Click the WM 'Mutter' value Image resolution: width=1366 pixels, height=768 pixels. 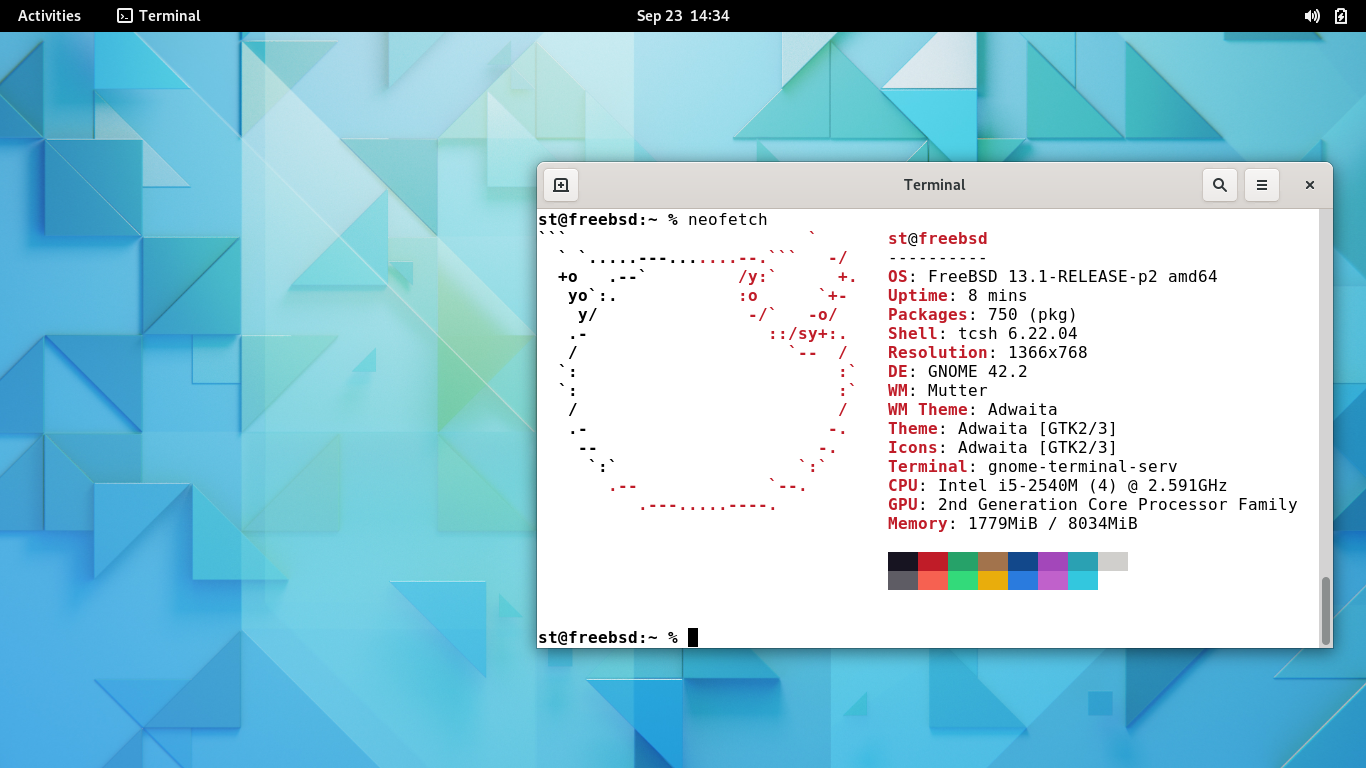958,391
